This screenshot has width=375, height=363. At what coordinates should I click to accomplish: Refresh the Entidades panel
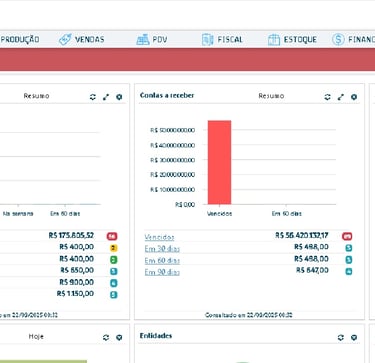coord(340,337)
